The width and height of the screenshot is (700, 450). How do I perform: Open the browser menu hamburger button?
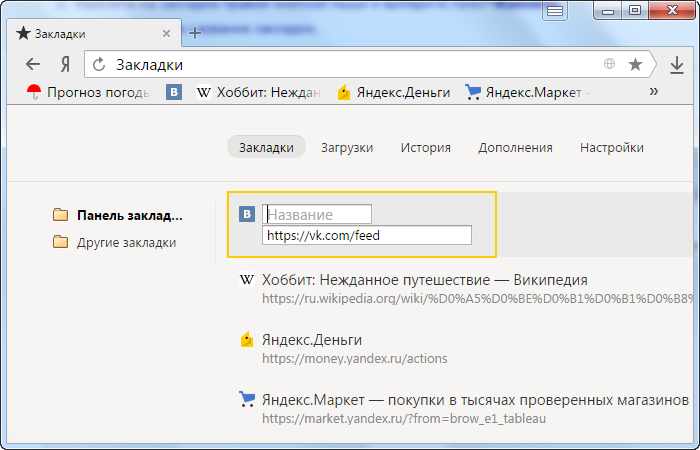pyautogui.click(x=555, y=11)
